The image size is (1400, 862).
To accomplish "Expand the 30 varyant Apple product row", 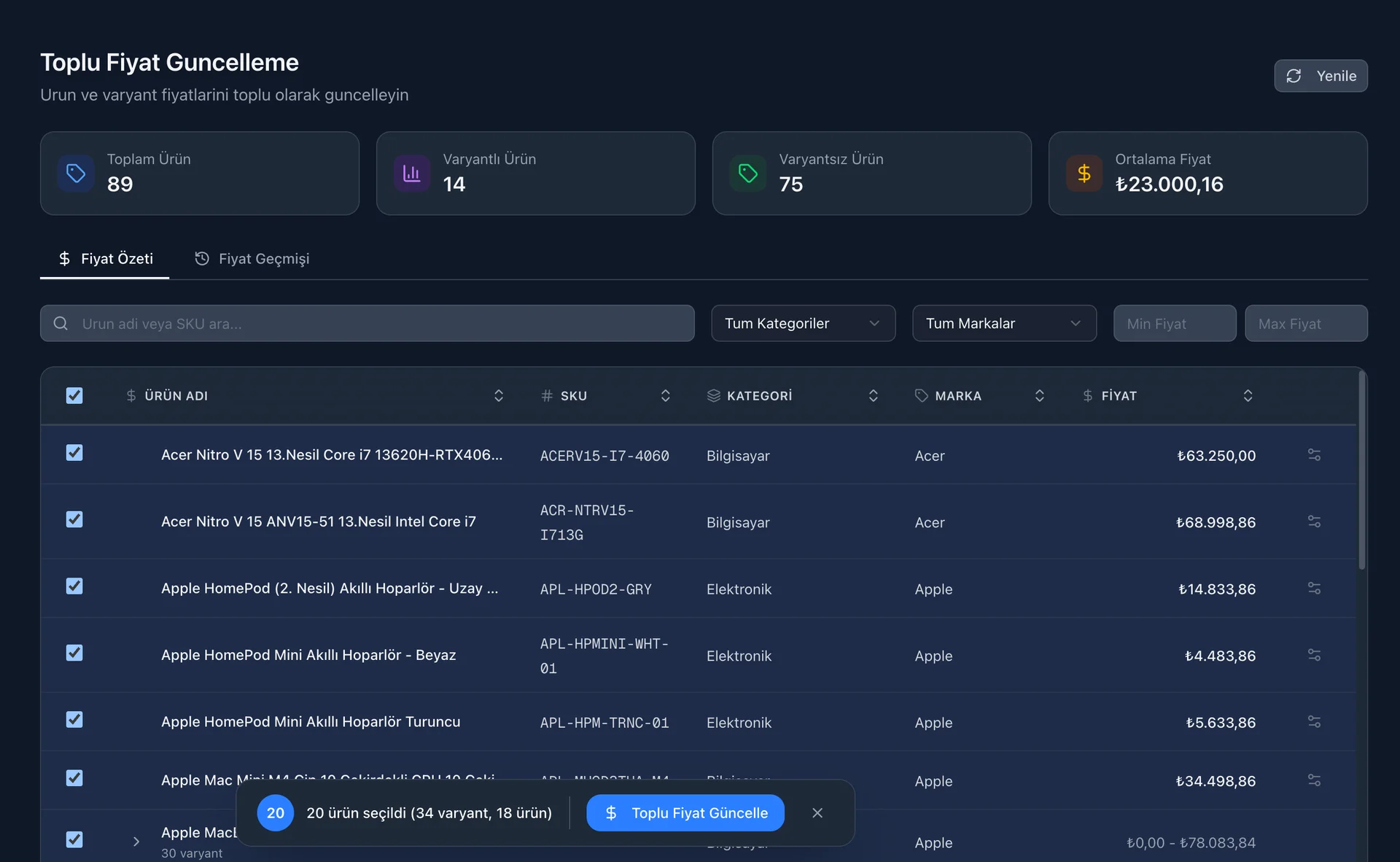I will click(x=136, y=842).
